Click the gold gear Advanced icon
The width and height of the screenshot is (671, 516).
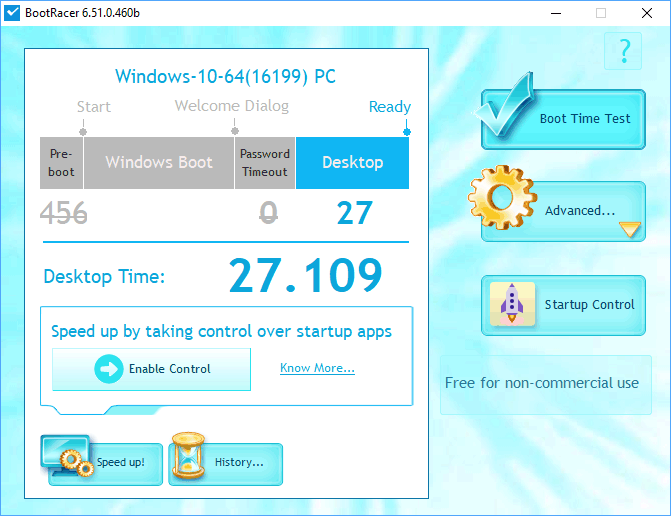(x=502, y=198)
